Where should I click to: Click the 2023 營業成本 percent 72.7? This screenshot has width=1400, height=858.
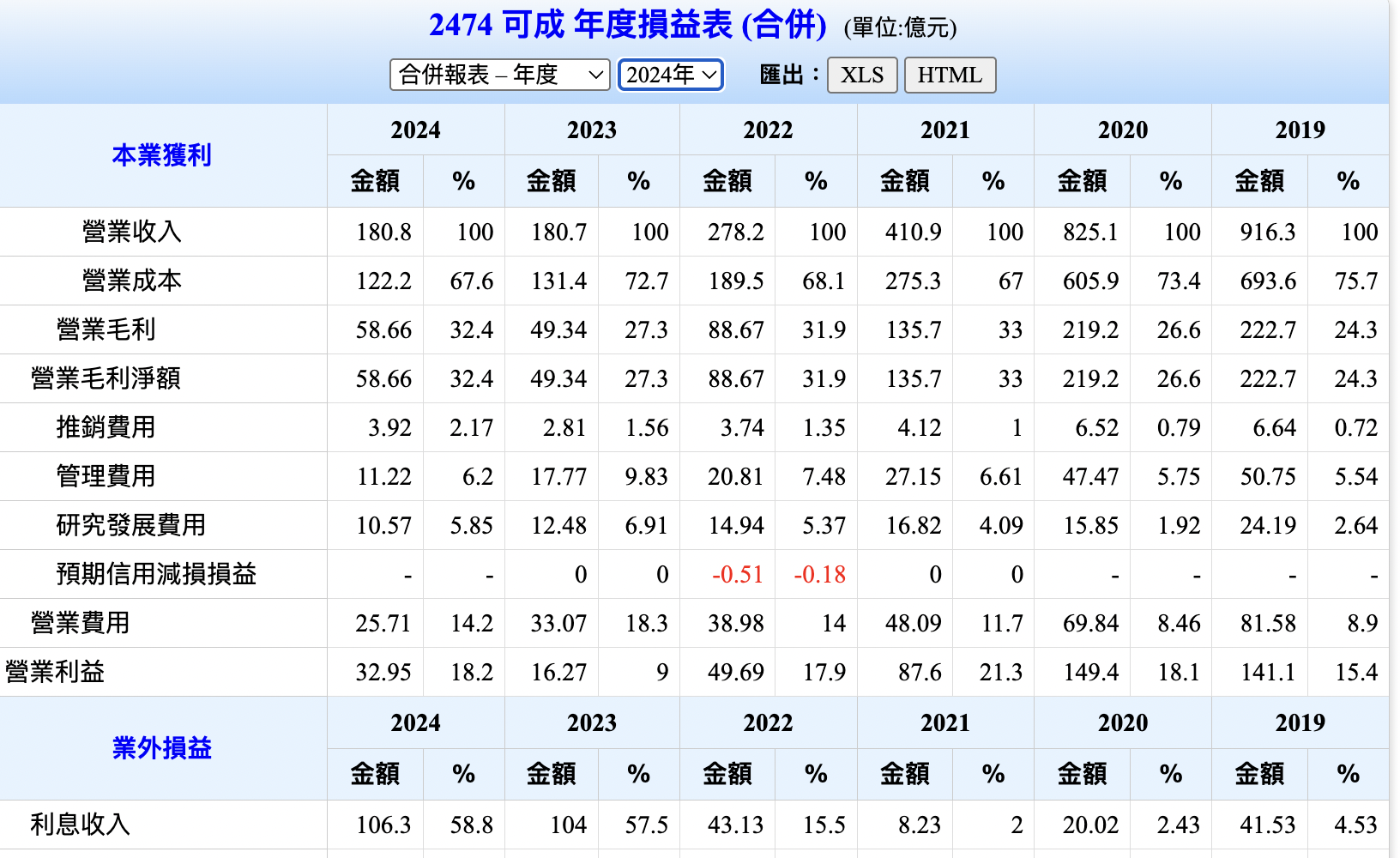pos(647,281)
